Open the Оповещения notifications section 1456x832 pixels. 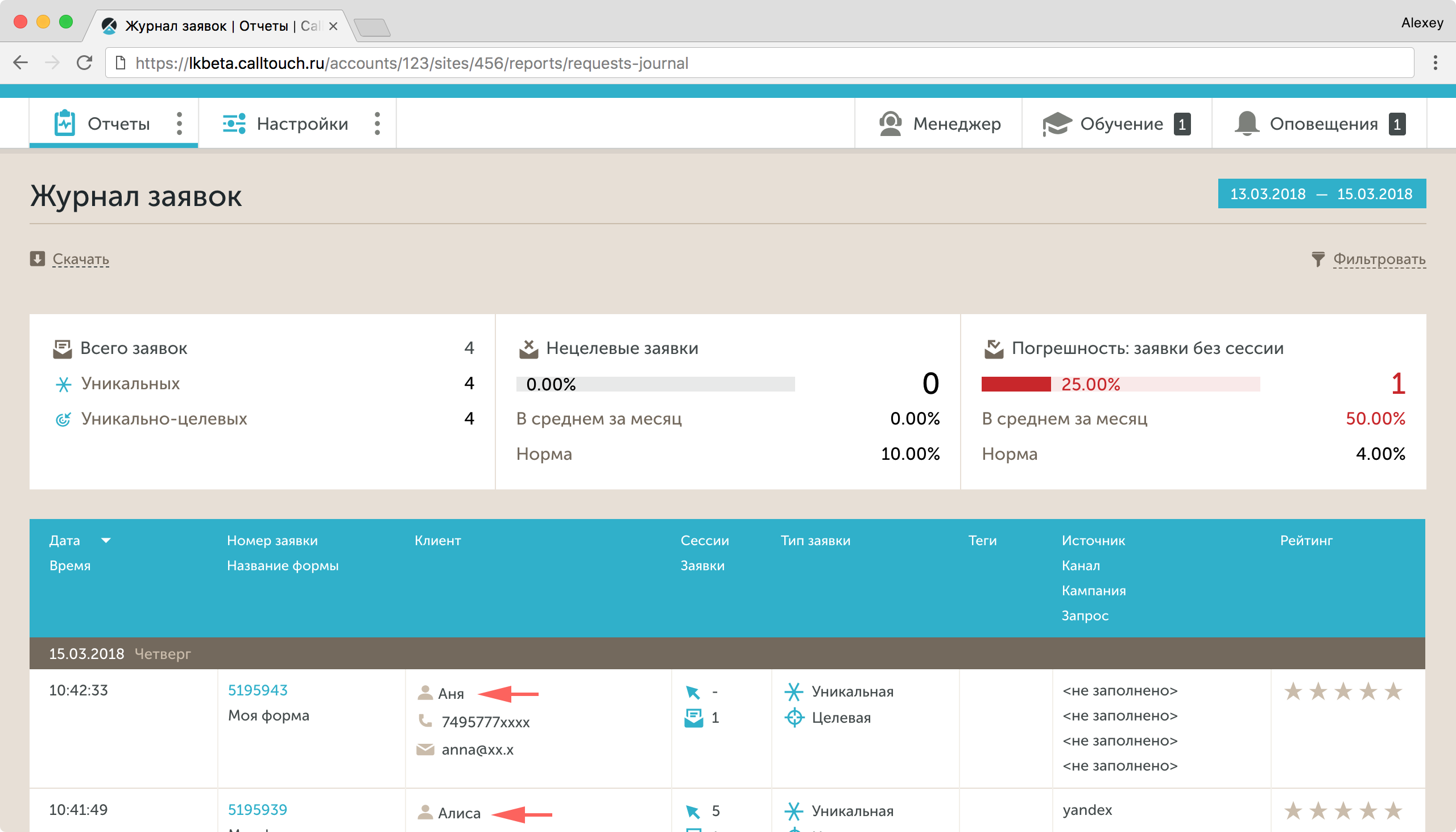pos(1319,123)
